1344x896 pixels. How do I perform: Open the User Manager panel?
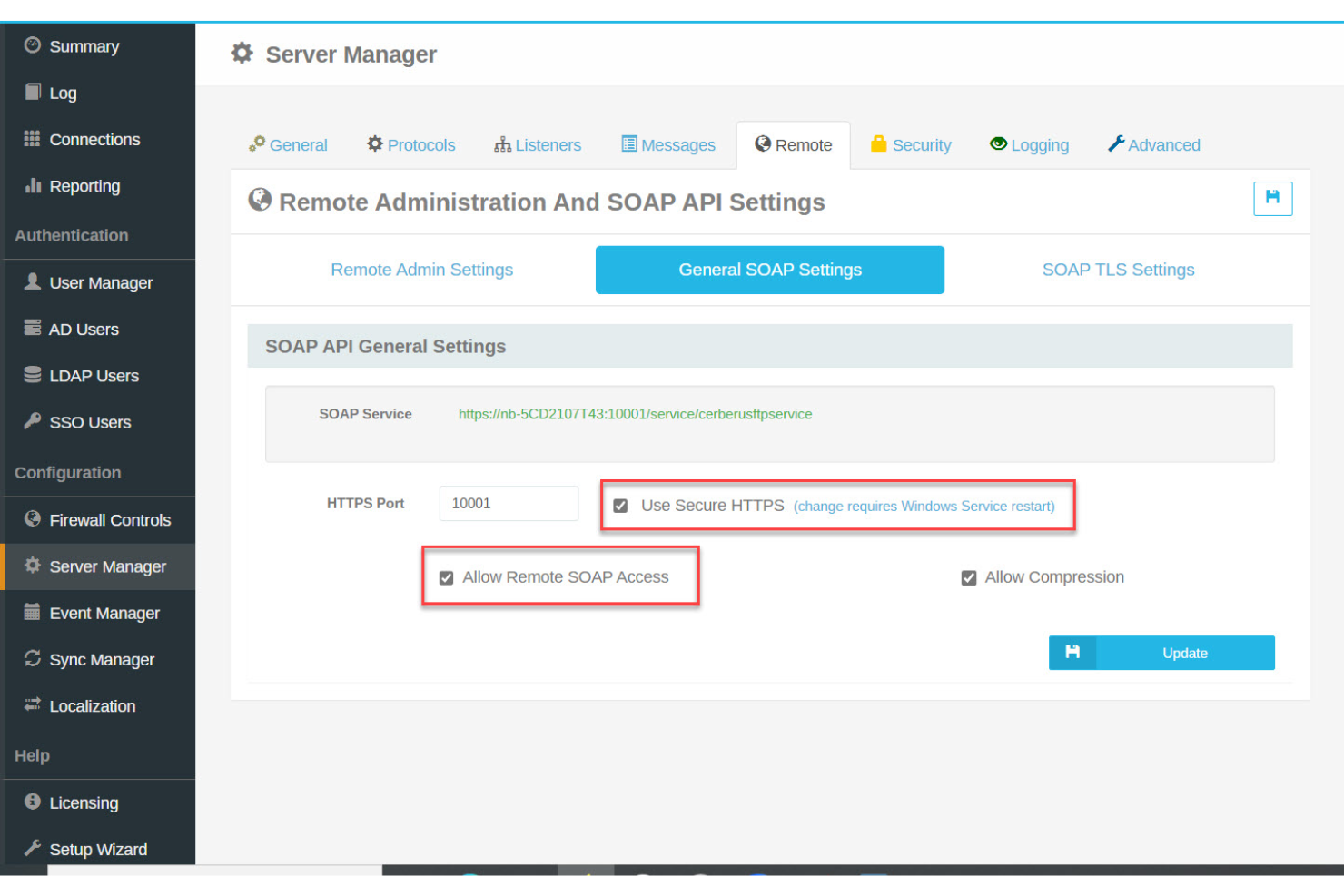pyautogui.click(x=101, y=282)
